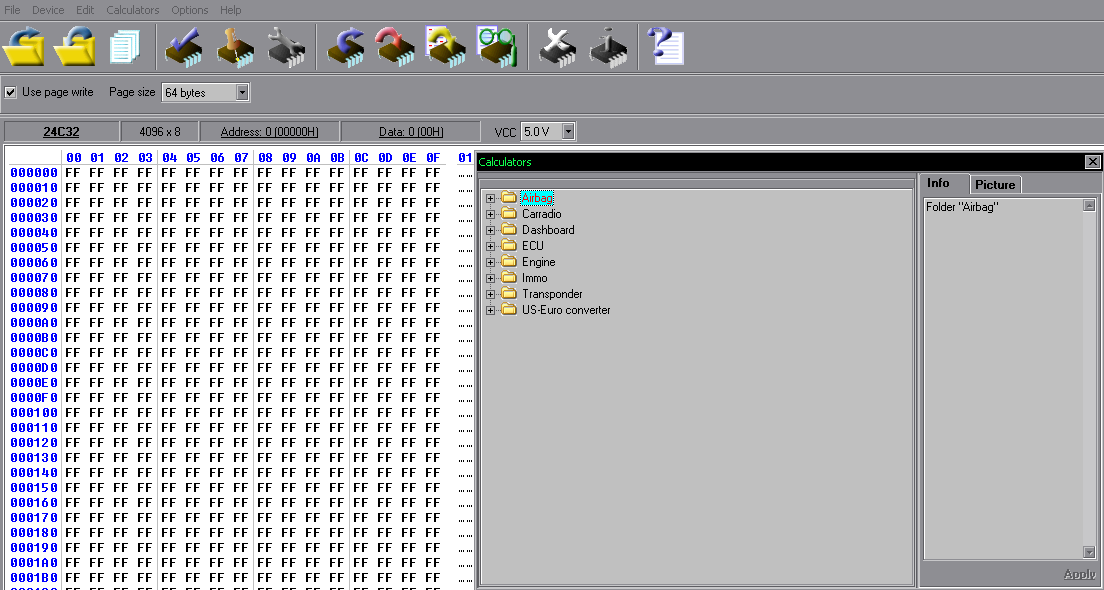This screenshot has height=590, width=1104.
Task: Open the Page size dropdown
Action: (x=241, y=93)
